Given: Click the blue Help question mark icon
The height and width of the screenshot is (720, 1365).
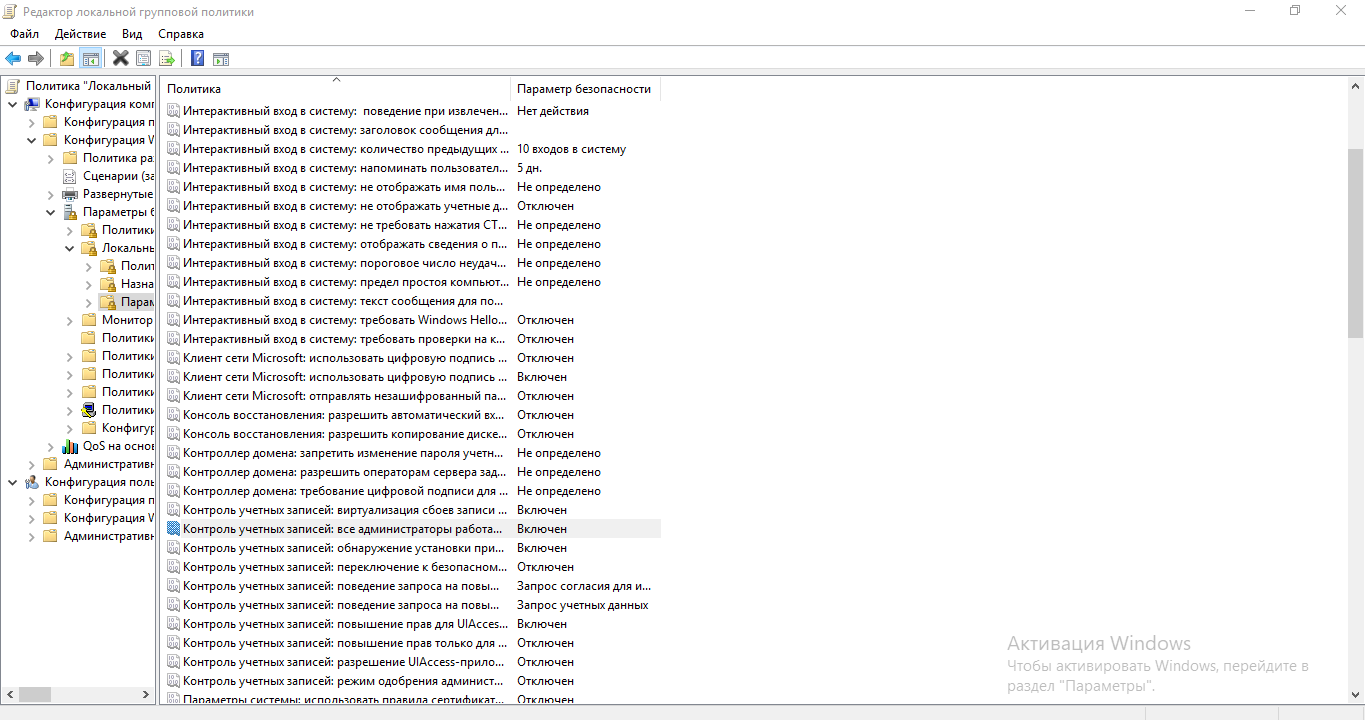Looking at the screenshot, I should coord(197,58).
